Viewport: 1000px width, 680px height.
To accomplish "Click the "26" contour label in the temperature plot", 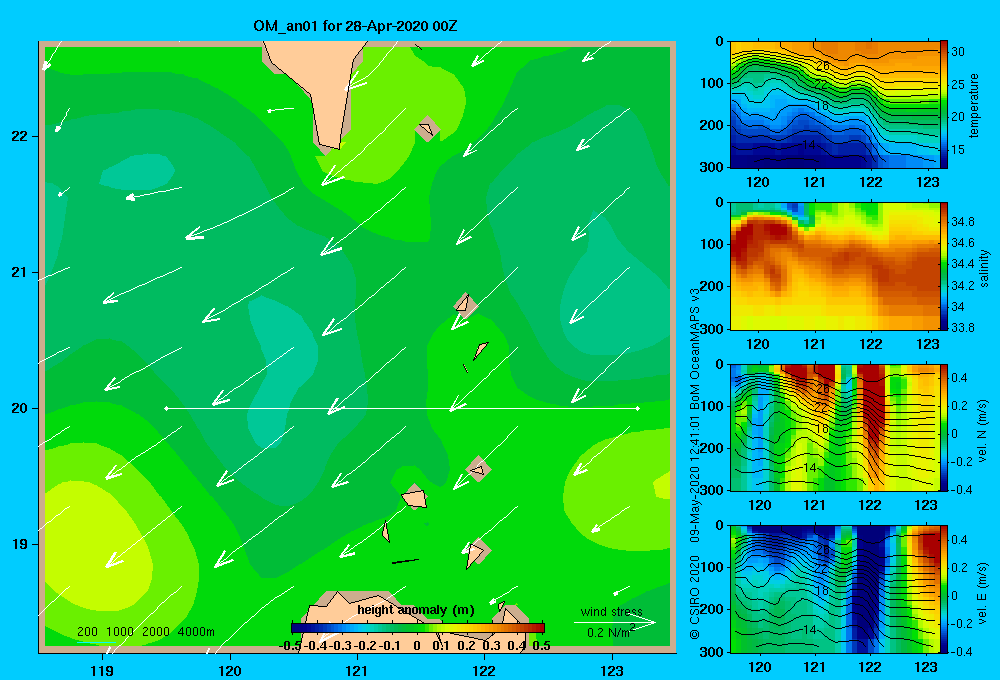I will click(x=823, y=66).
